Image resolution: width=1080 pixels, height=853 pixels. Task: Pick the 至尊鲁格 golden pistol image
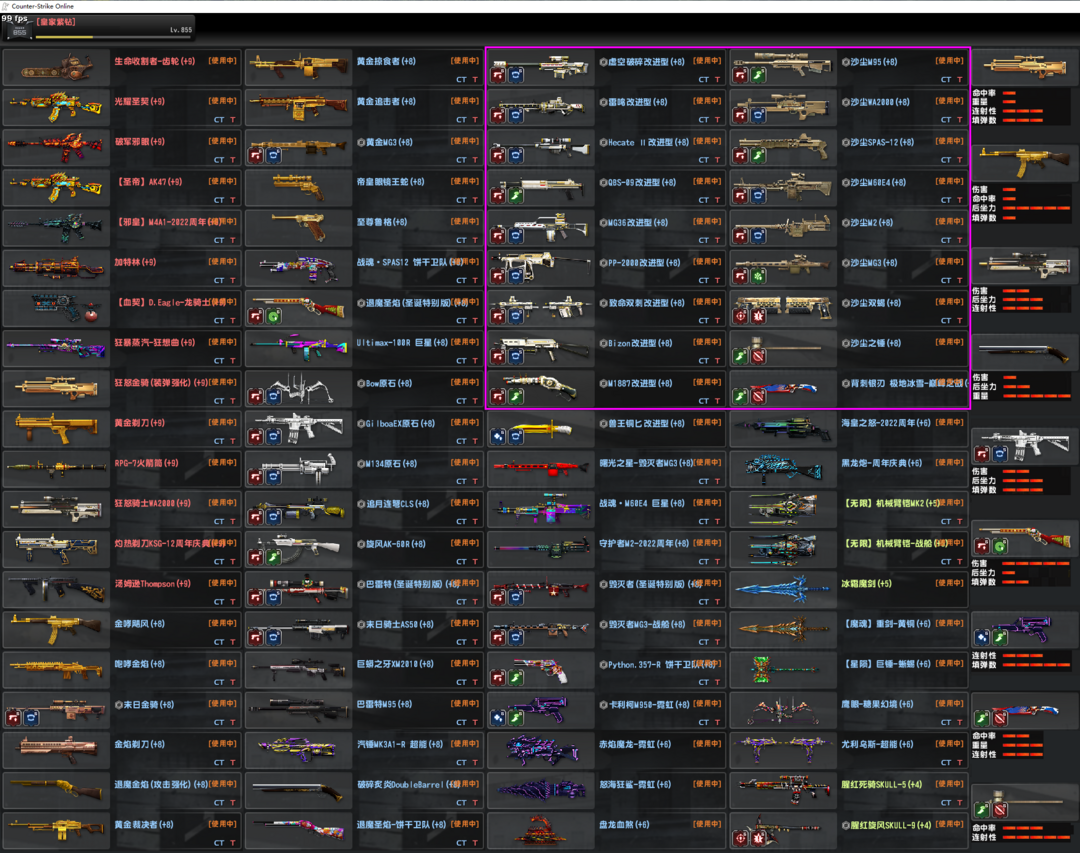click(x=298, y=228)
